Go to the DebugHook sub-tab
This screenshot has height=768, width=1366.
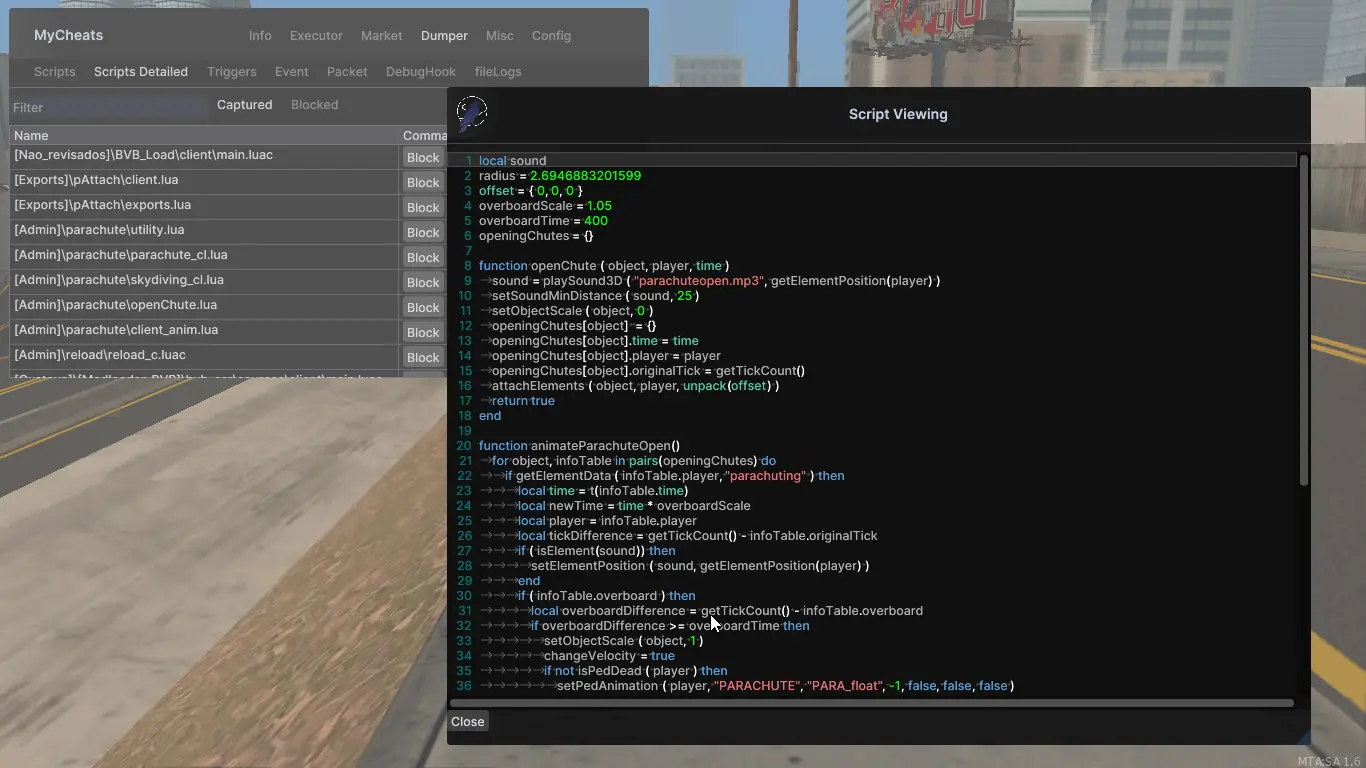(x=420, y=71)
